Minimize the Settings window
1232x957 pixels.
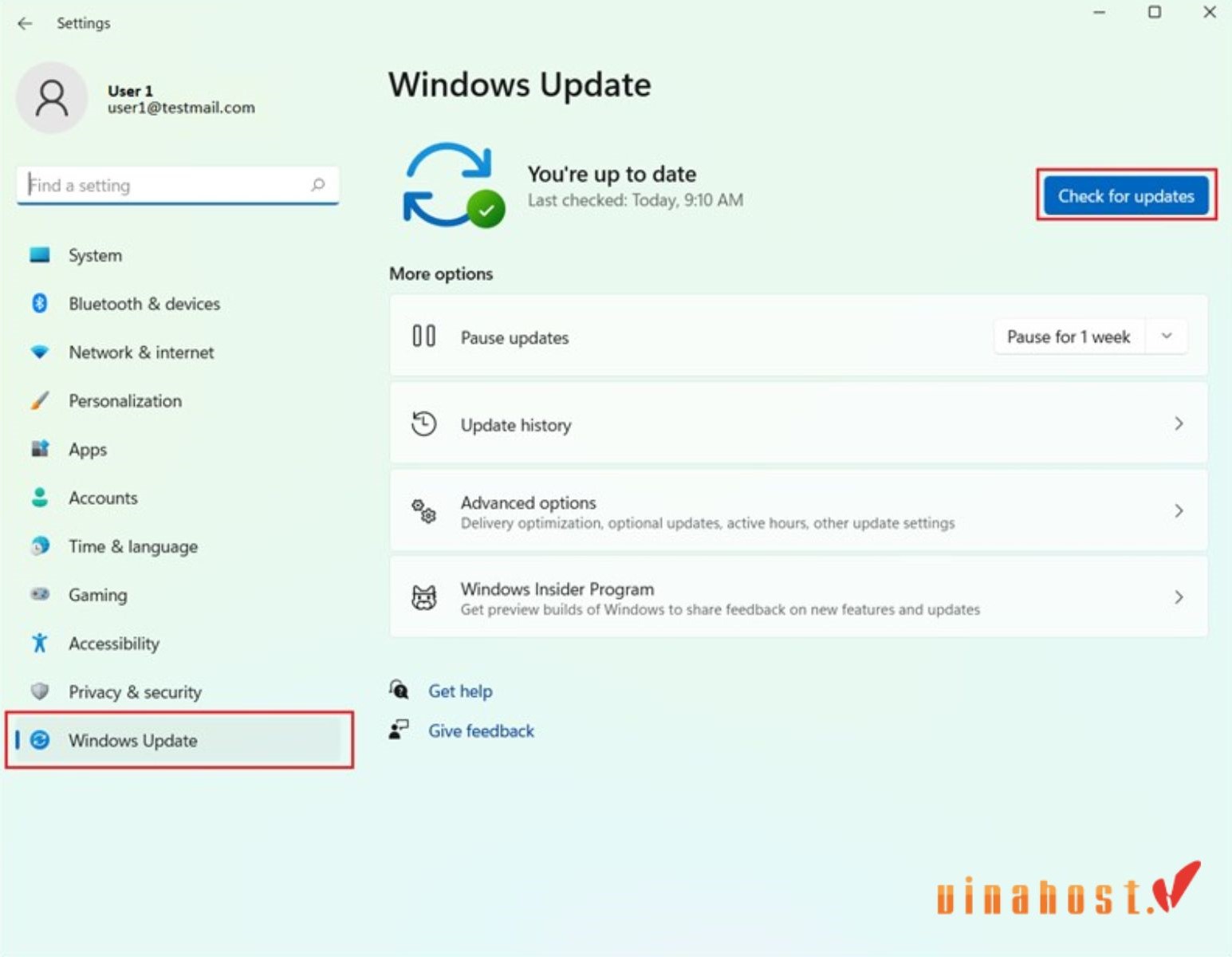coord(1099,12)
